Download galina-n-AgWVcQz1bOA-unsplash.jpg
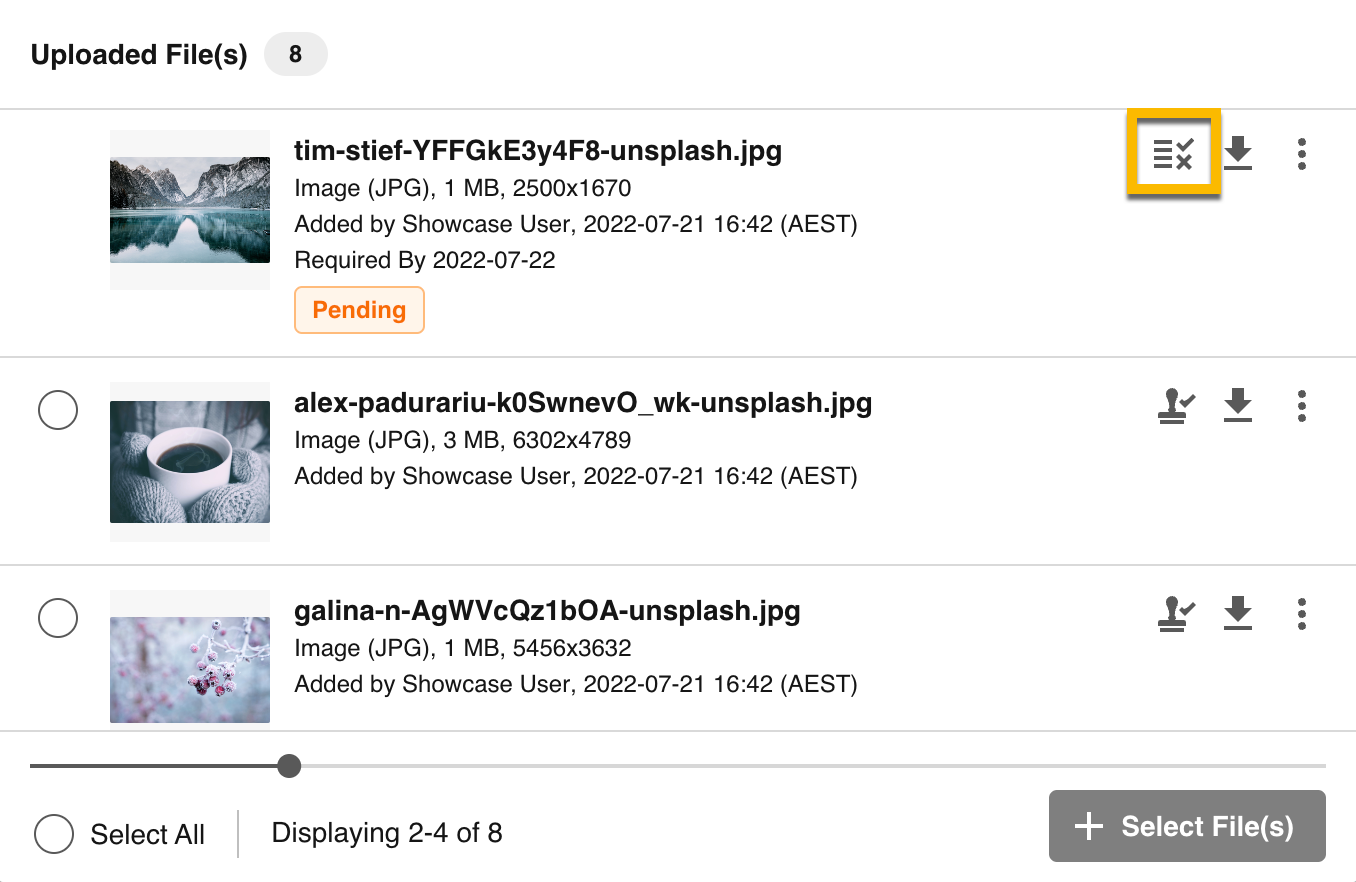The image size is (1356, 882). [1238, 613]
